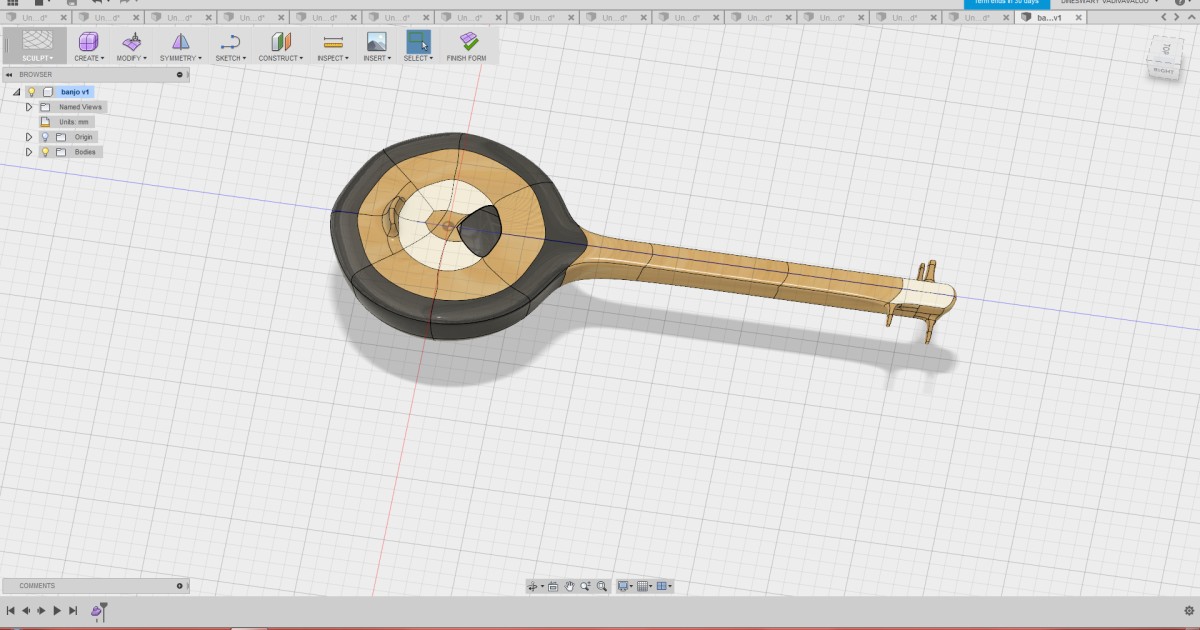The image size is (1200, 630).
Task: Toggle visibility of the Bodies folder
Action: click(45, 151)
